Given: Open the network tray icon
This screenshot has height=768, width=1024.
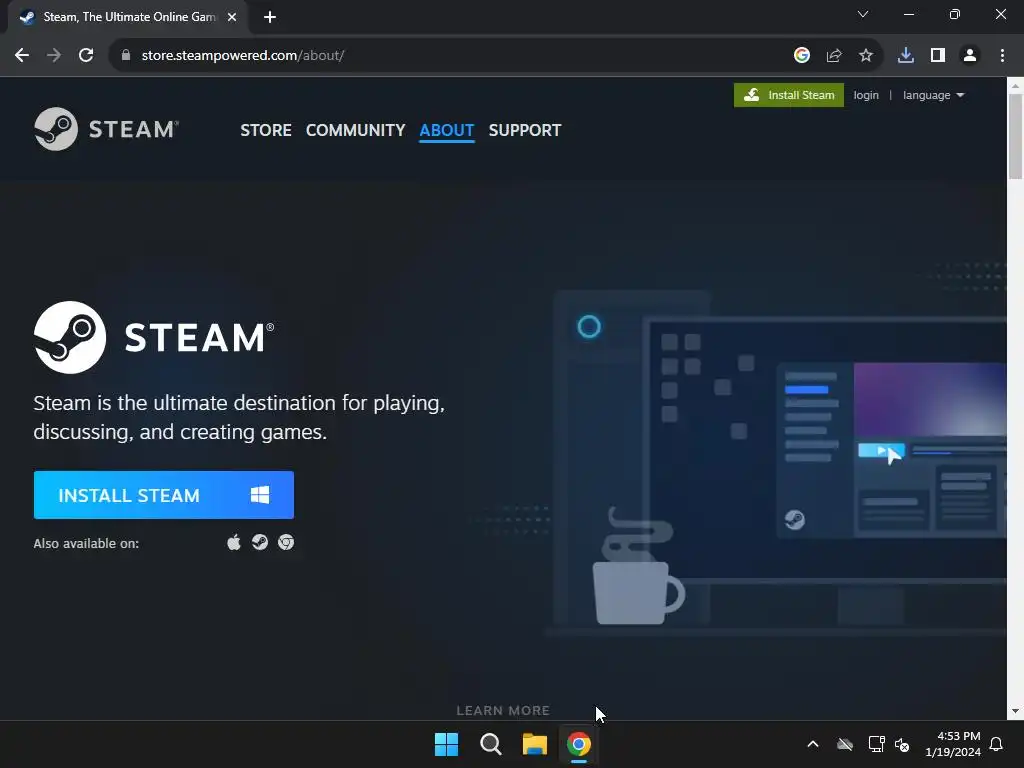Looking at the screenshot, I should pyautogui.click(x=876, y=744).
